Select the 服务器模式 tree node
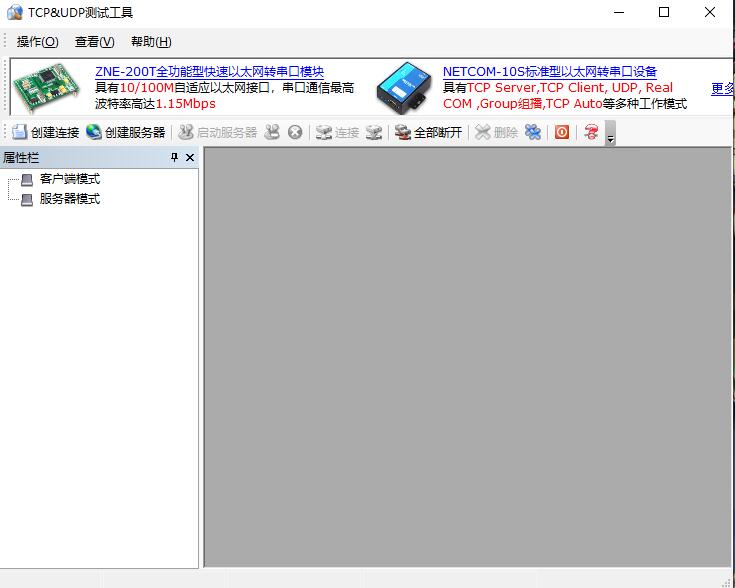The height and width of the screenshot is (588, 735). coord(69,199)
